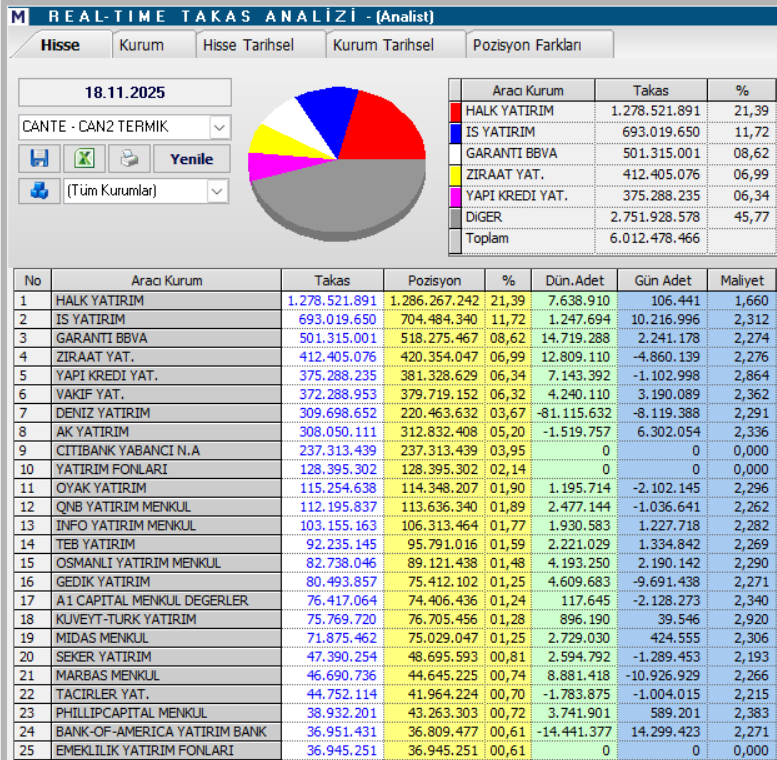Screen dimensions: 777x760
Task: Click the magenta YAPI KREDI YAT. swatch
Action: click(455, 197)
